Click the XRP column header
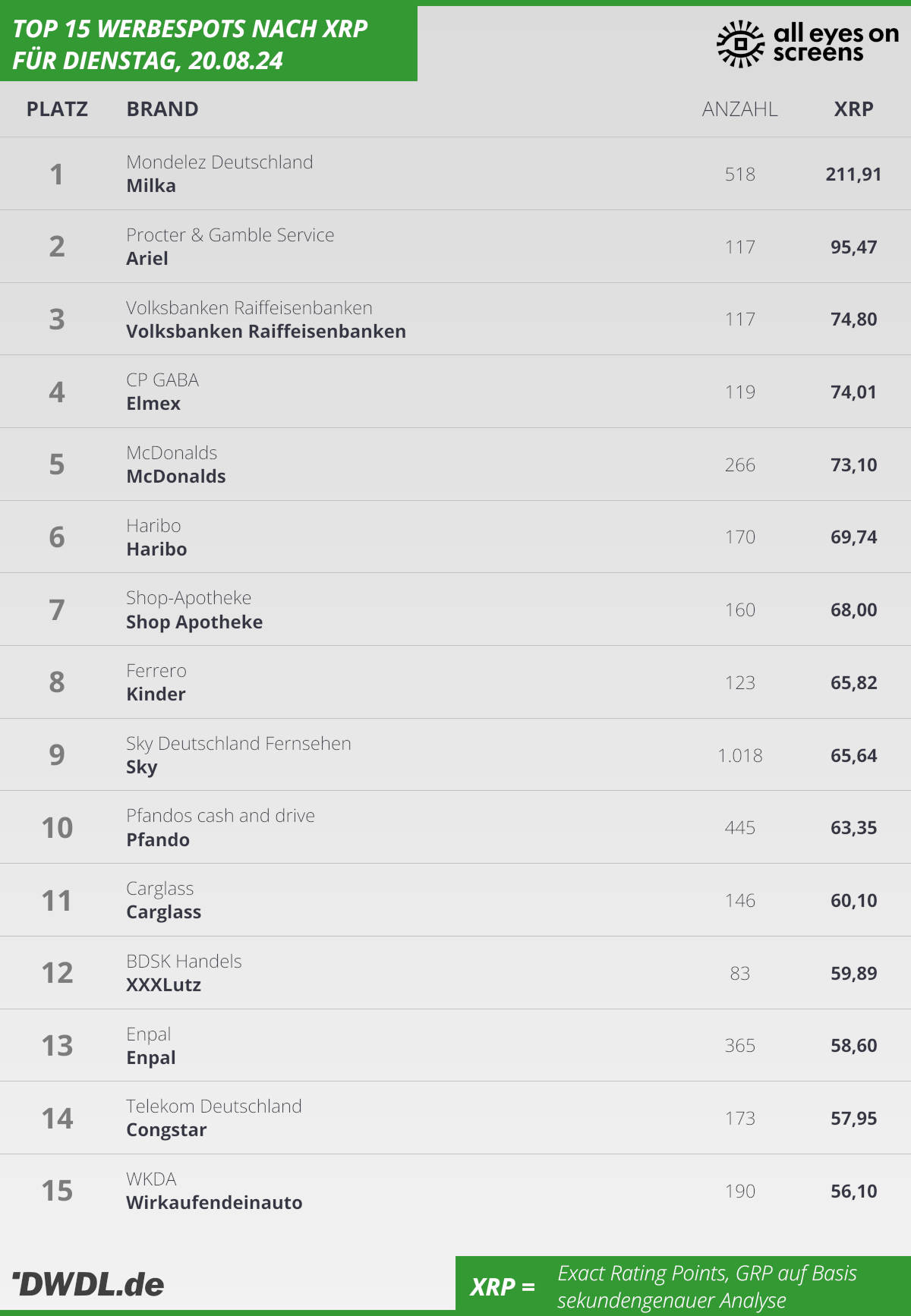This screenshot has width=911, height=1316. [853, 109]
